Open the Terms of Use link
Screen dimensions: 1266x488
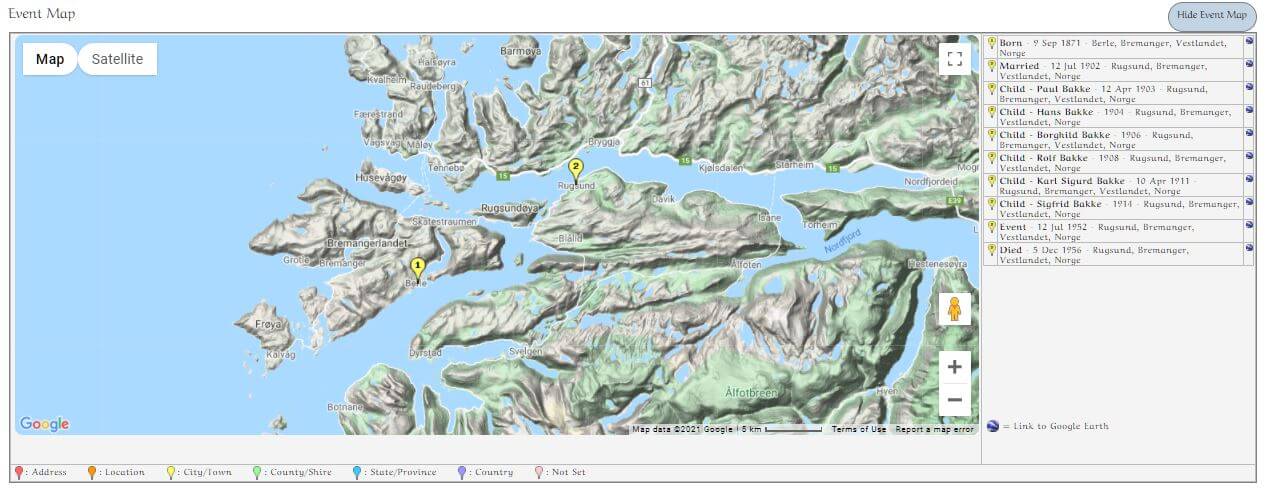858,429
